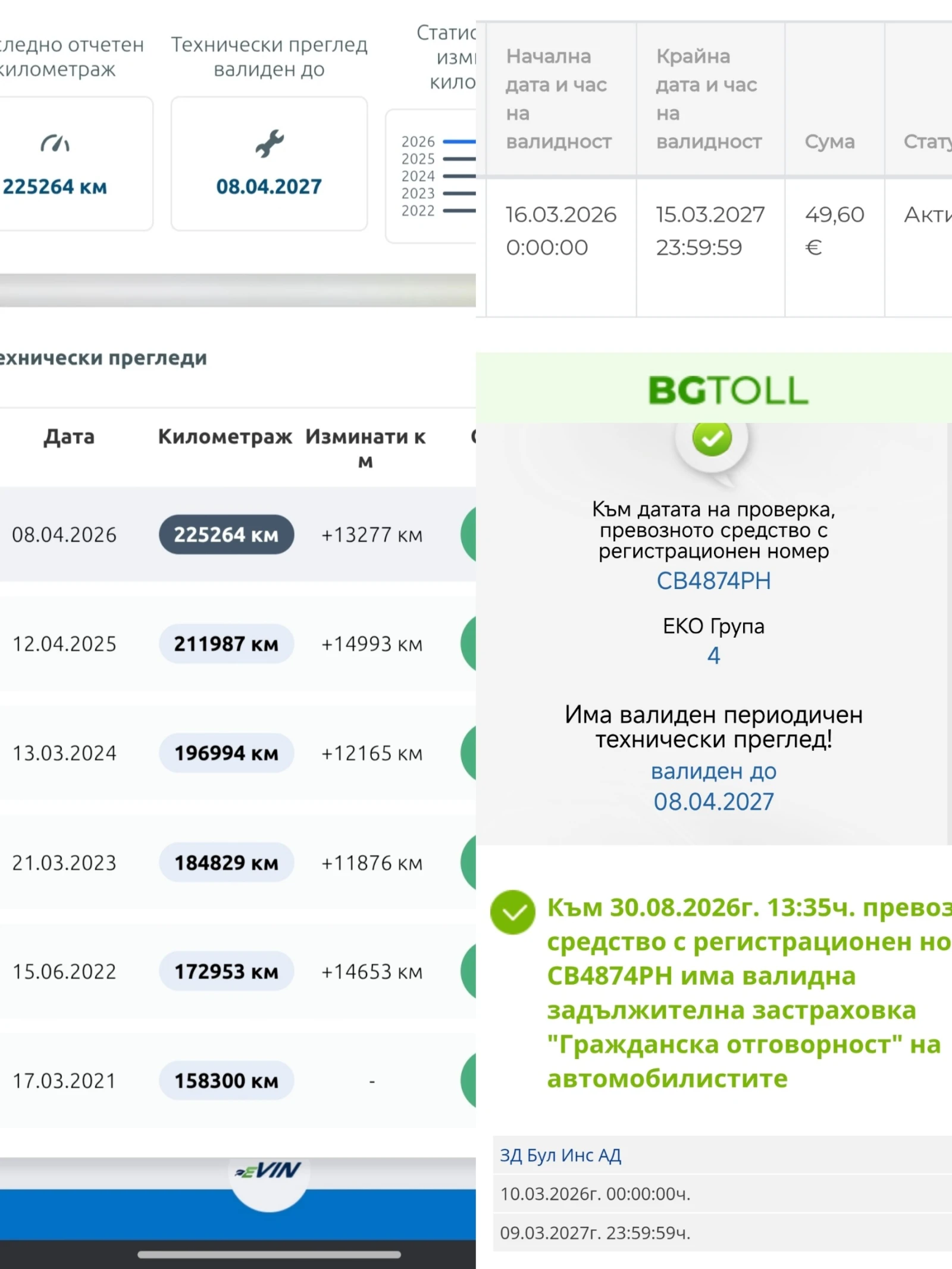The image size is (952, 1269).
Task: Select the 13.03.2024 inspection row
Action: coord(238,753)
